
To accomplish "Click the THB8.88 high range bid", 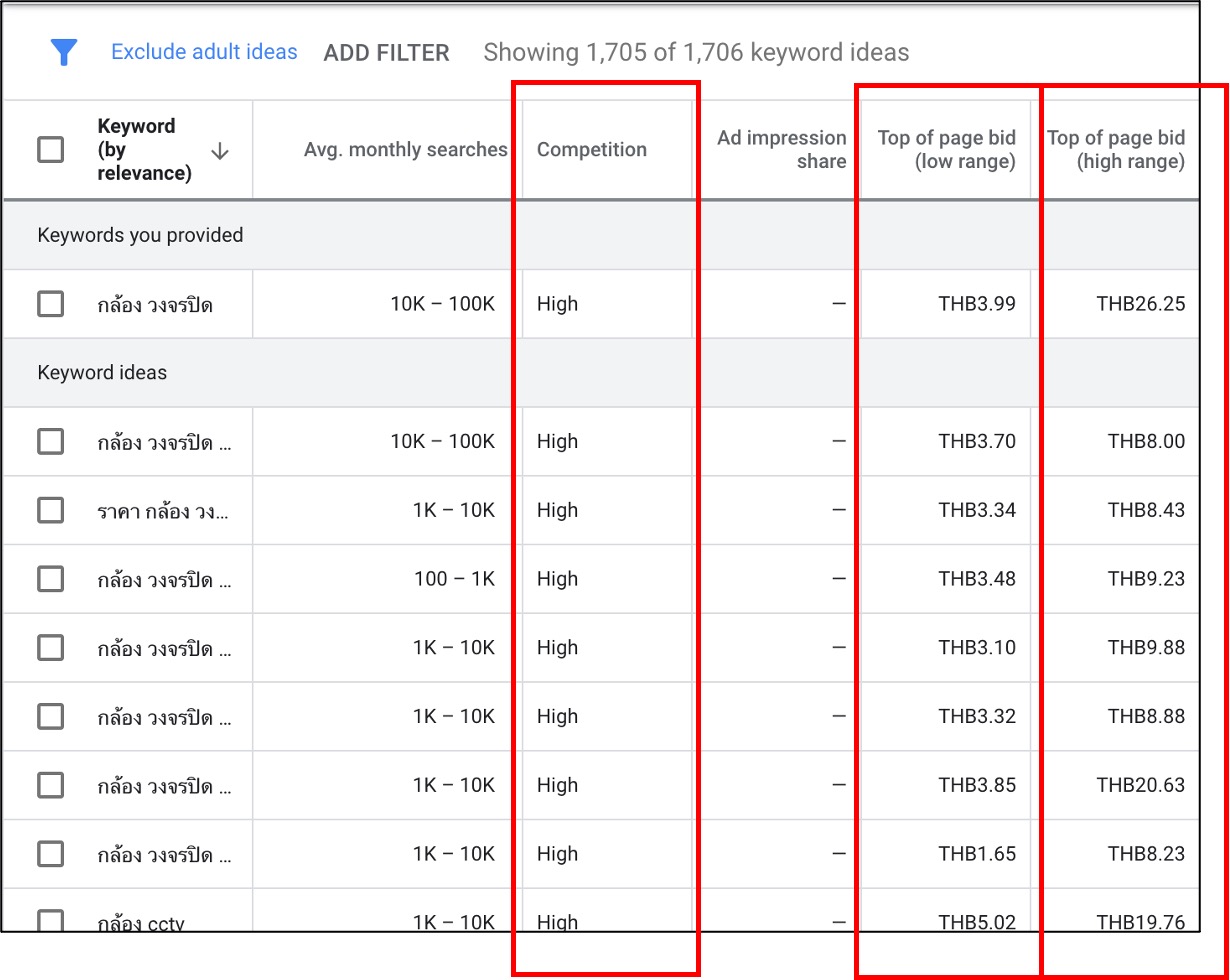I will click(1146, 716).
